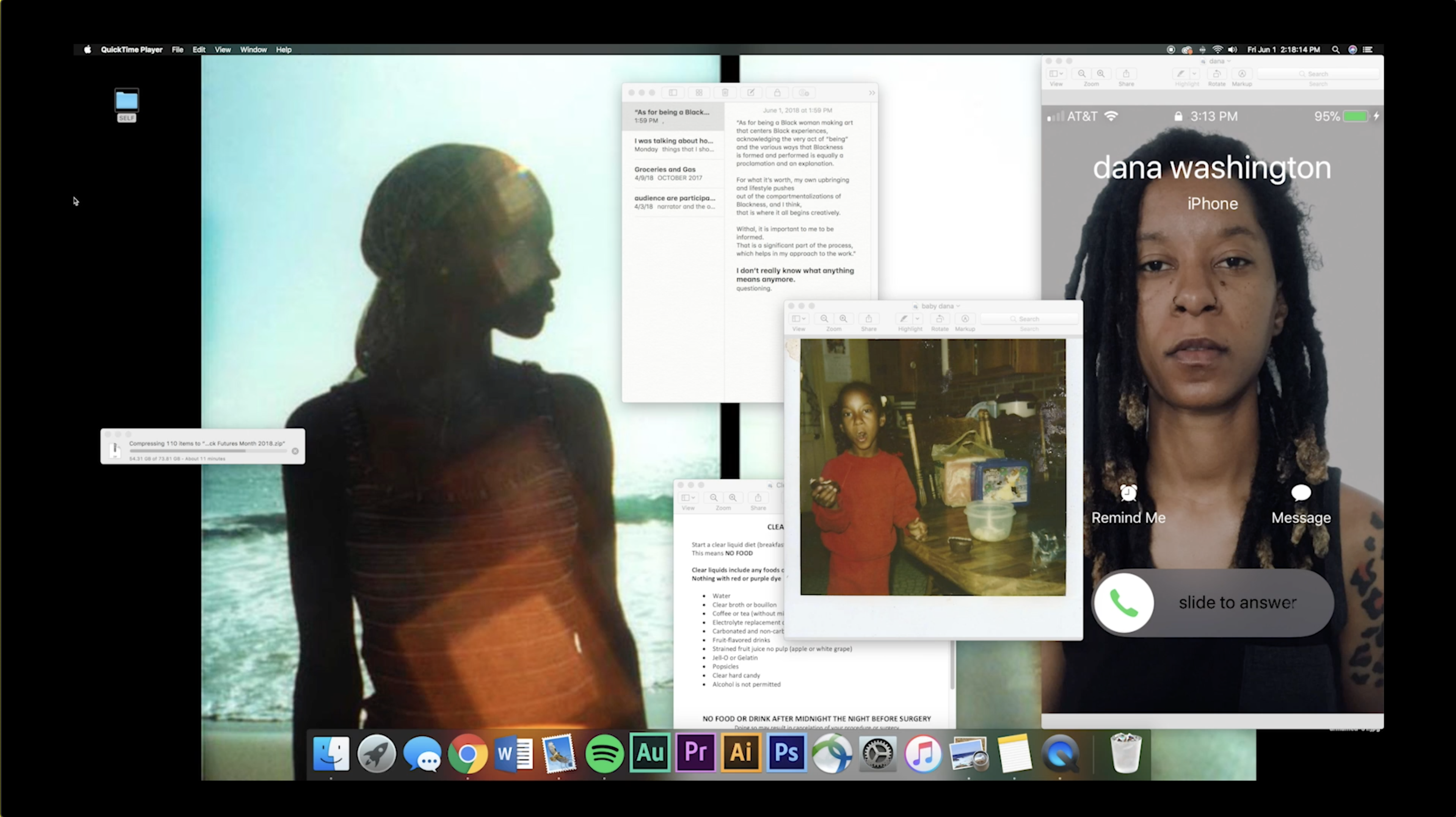This screenshot has width=1456, height=817.
Task: Open the Apple menu
Action: click(88, 50)
